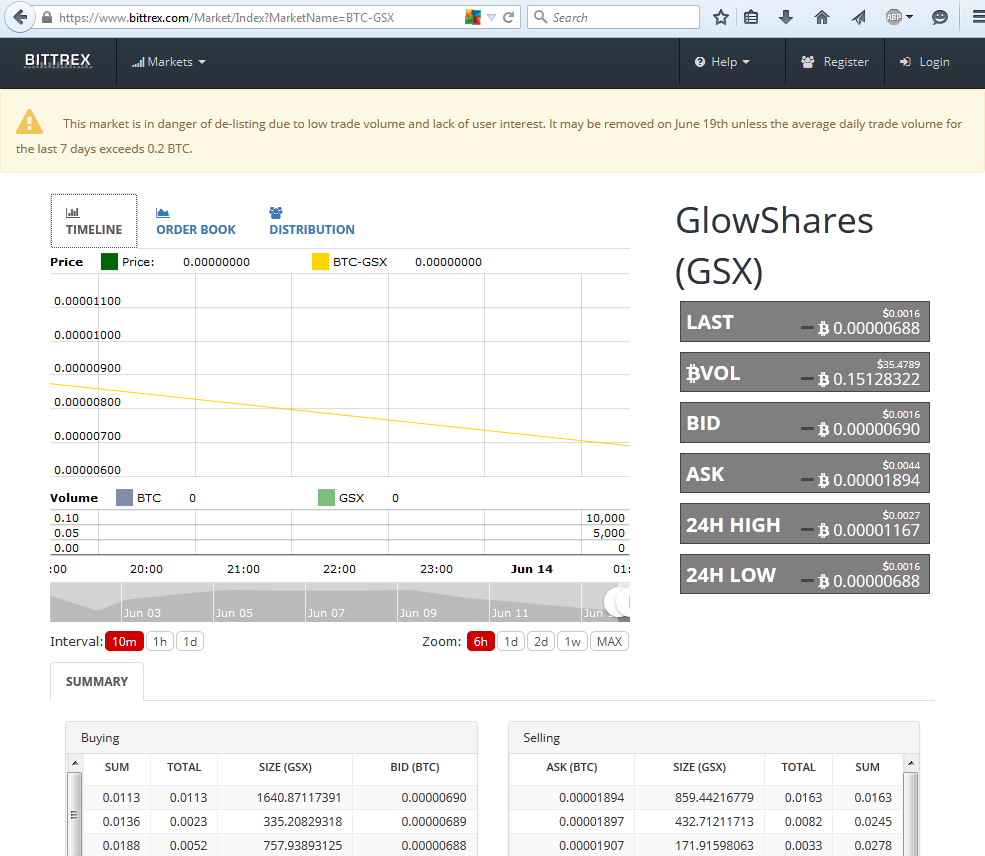This screenshot has width=985, height=856.
Task: Click the Jun 07 timeline marker
Action: (x=326, y=612)
